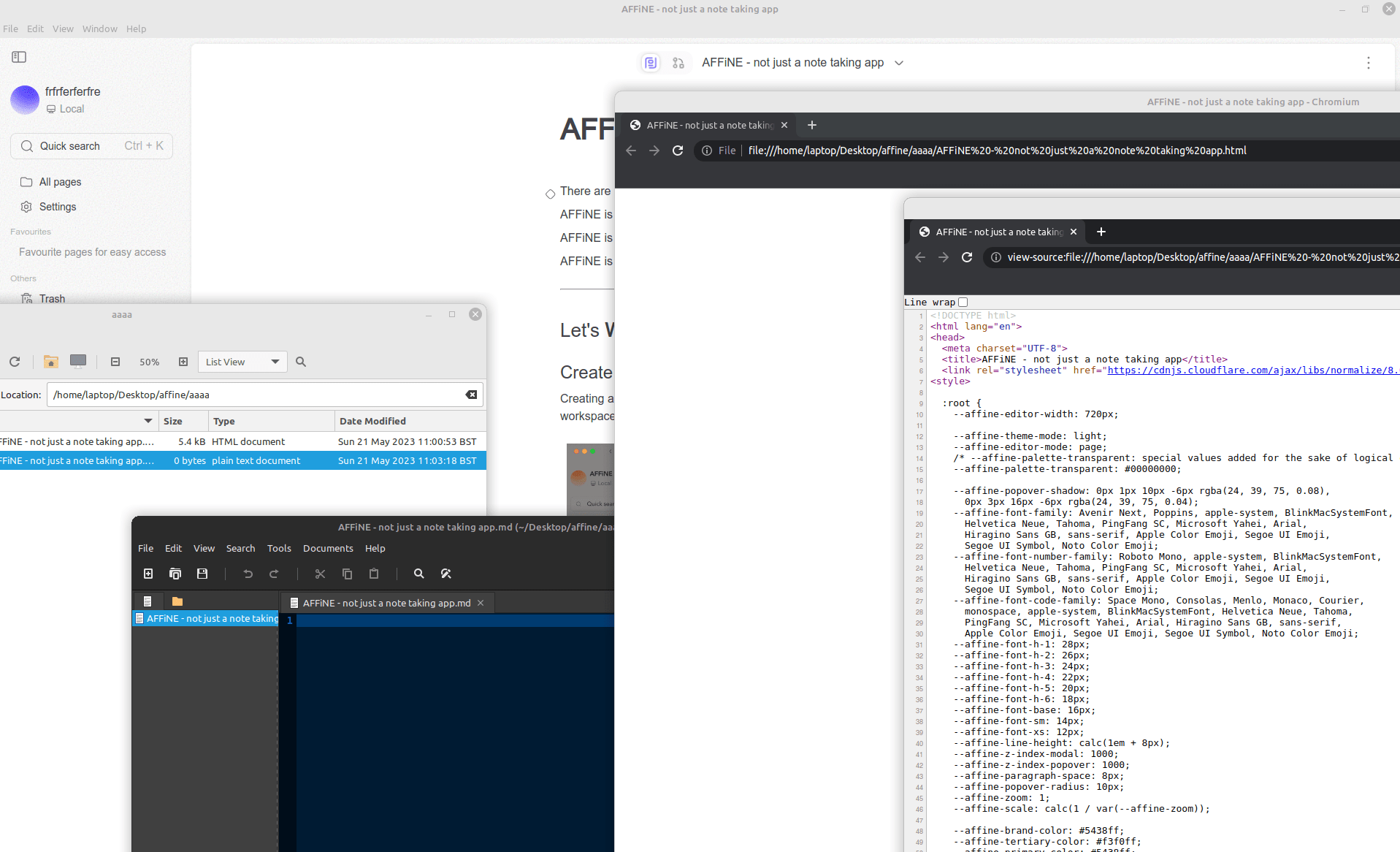
Task: Open the text editor Edit menu
Action: point(173,548)
